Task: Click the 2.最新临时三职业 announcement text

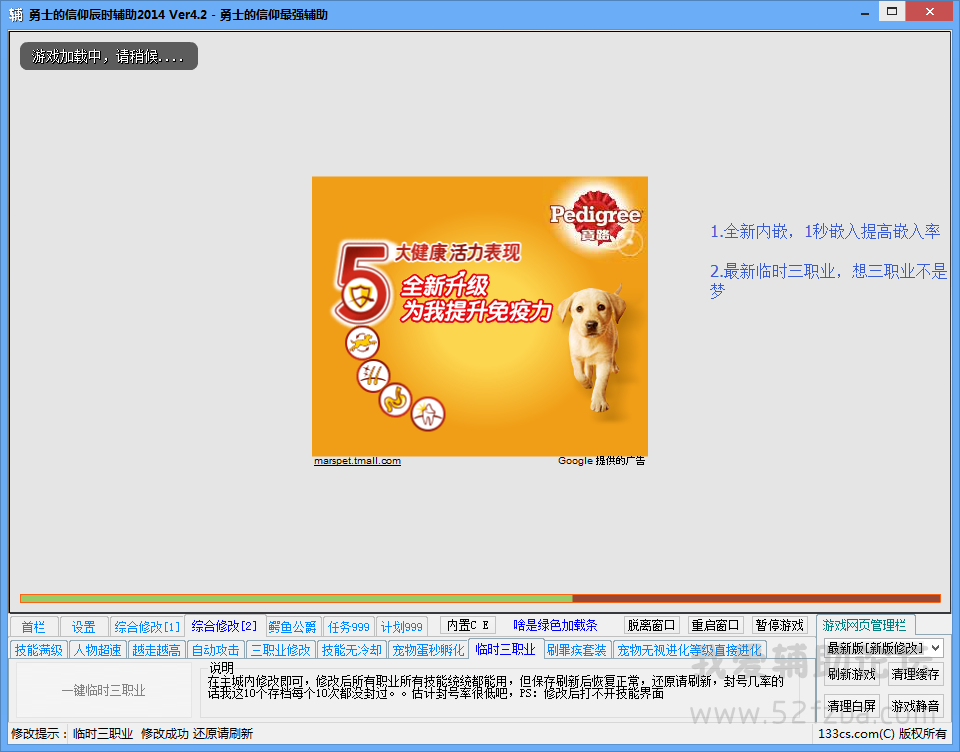Action: pyautogui.click(x=828, y=280)
